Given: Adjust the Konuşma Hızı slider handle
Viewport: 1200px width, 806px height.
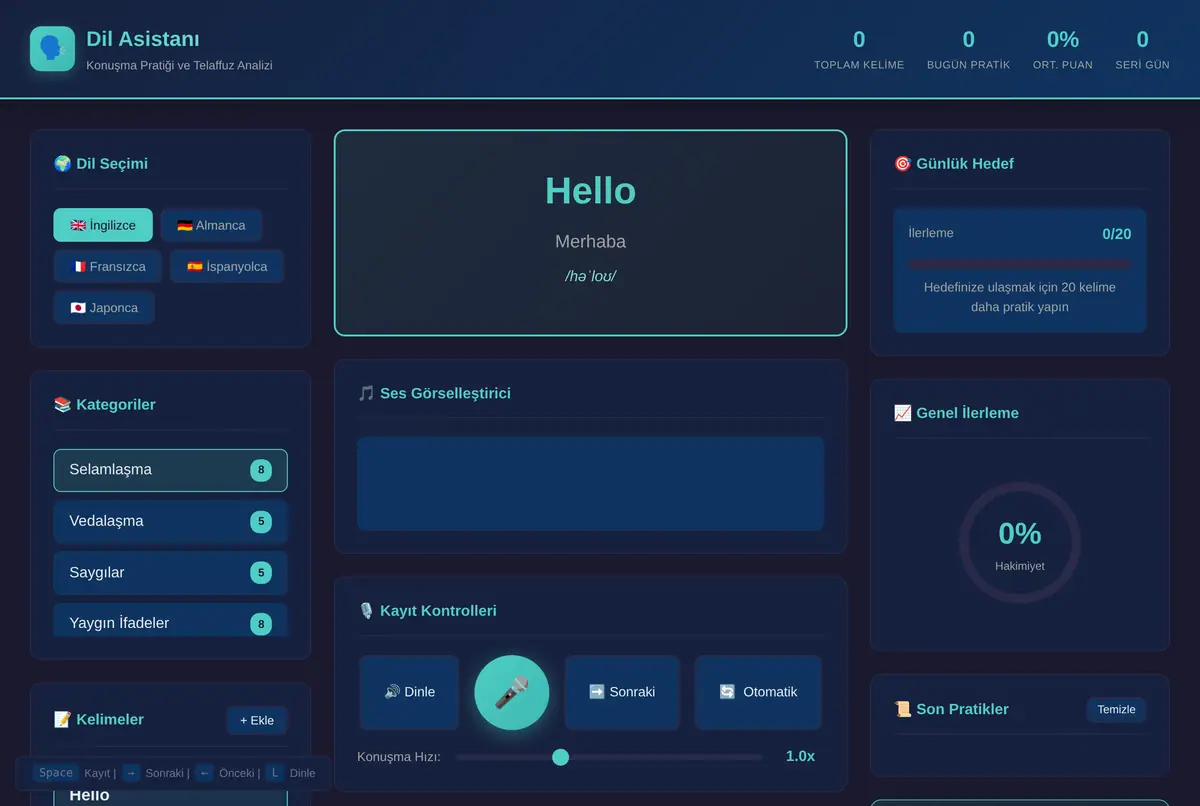Looking at the screenshot, I should (560, 757).
